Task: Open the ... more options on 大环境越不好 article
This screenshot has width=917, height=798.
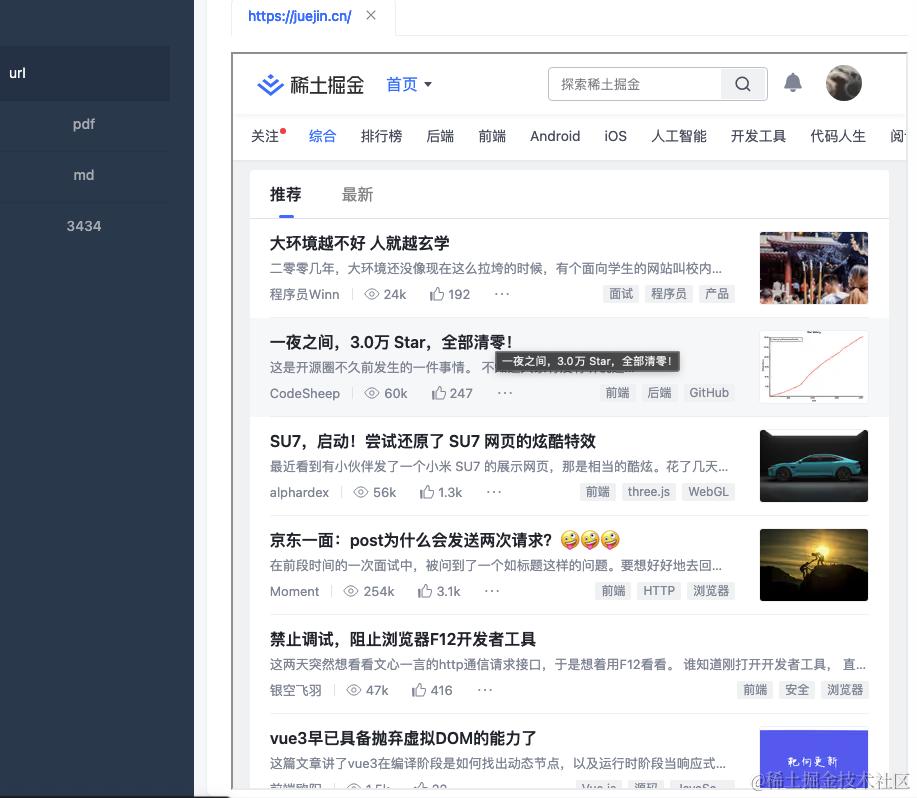Action: pyautogui.click(x=501, y=294)
